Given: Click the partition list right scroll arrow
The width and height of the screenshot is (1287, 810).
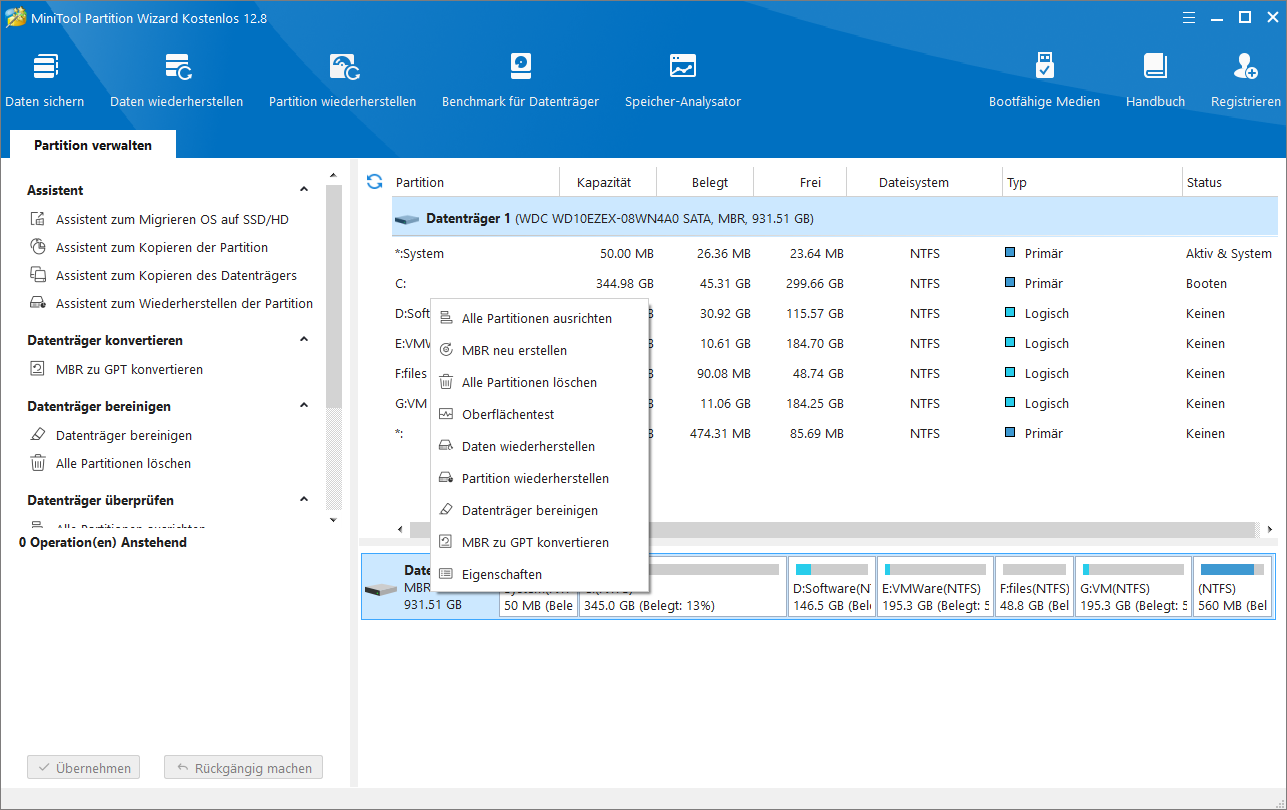Looking at the screenshot, I should 1270,529.
